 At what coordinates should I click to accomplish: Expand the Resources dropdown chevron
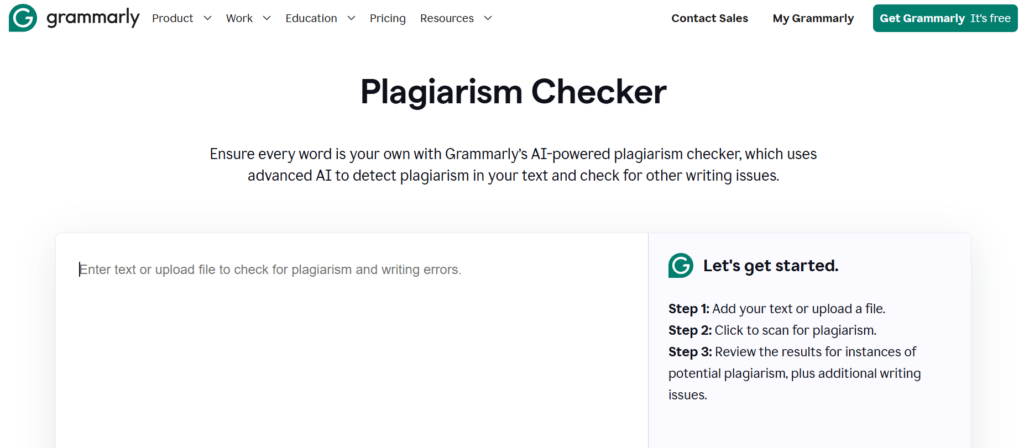click(x=488, y=18)
